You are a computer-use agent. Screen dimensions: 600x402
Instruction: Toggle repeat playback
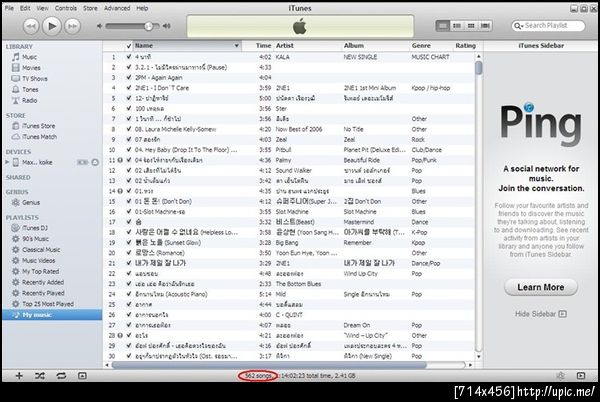click(61, 376)
